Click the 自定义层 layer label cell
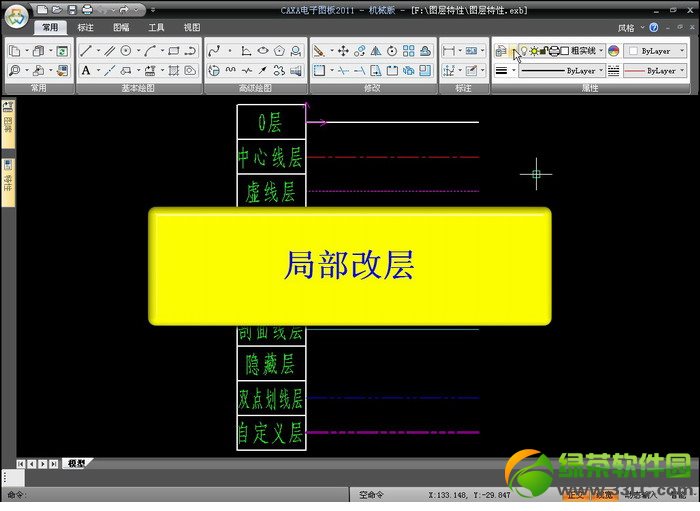The width and height of the screenshot is (700, 511). [x=271, y=432]
